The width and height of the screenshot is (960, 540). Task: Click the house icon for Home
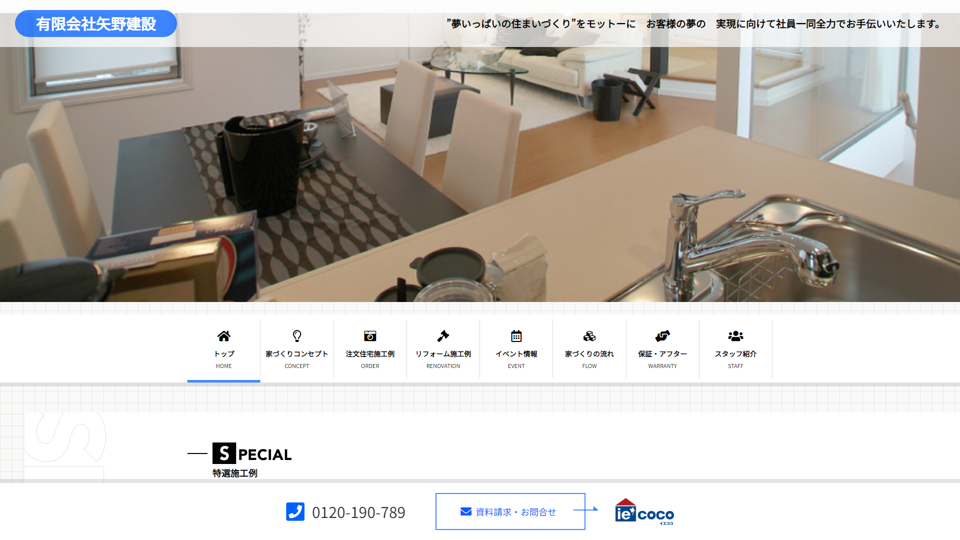[223, 336]
